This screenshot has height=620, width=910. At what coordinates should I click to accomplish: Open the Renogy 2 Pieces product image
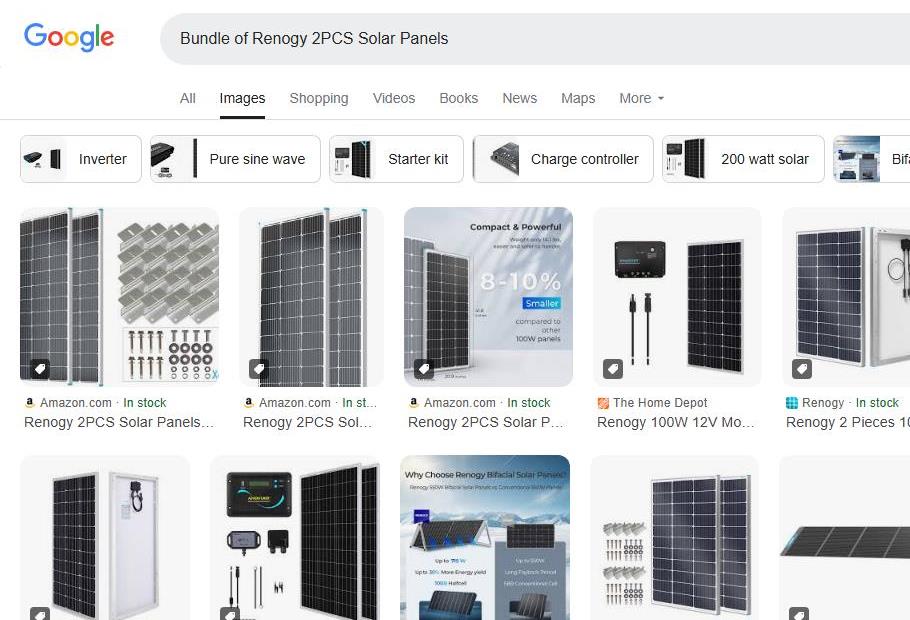pos(846,297)
